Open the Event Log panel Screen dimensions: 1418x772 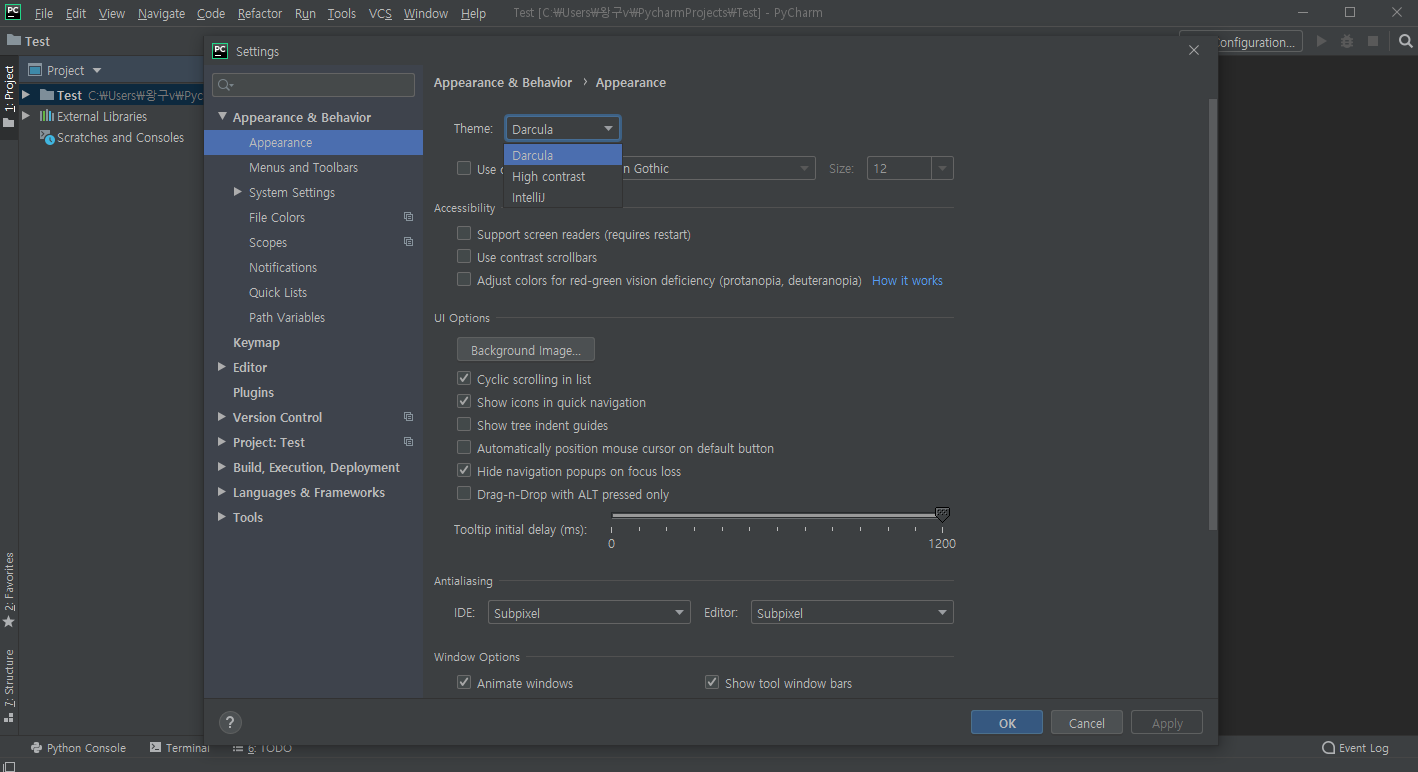1355,748
